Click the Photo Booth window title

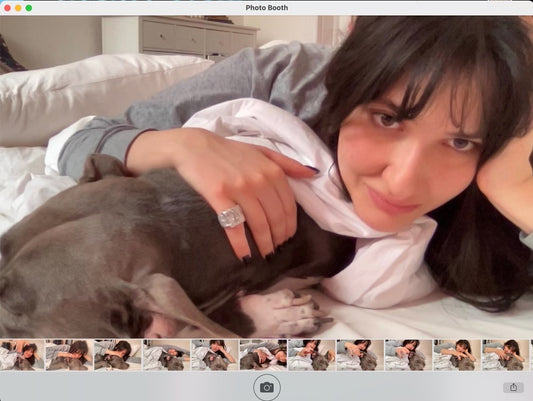(266, 7)
